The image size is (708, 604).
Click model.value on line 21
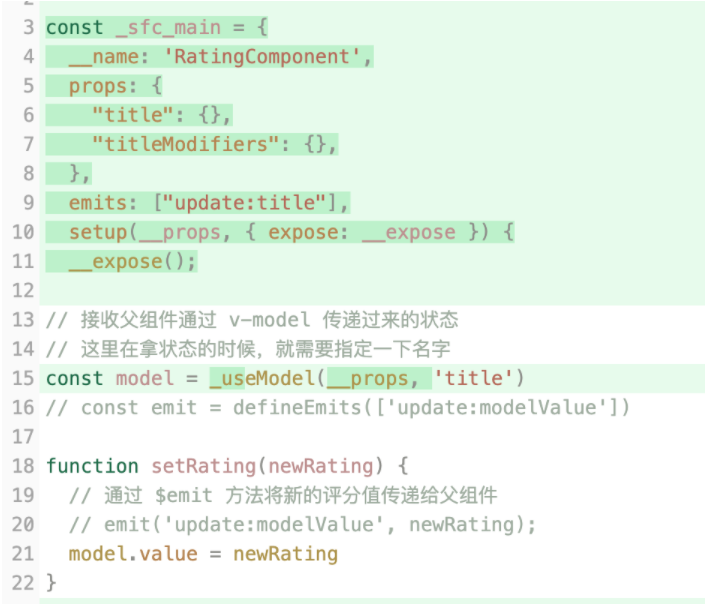(133, 554)
